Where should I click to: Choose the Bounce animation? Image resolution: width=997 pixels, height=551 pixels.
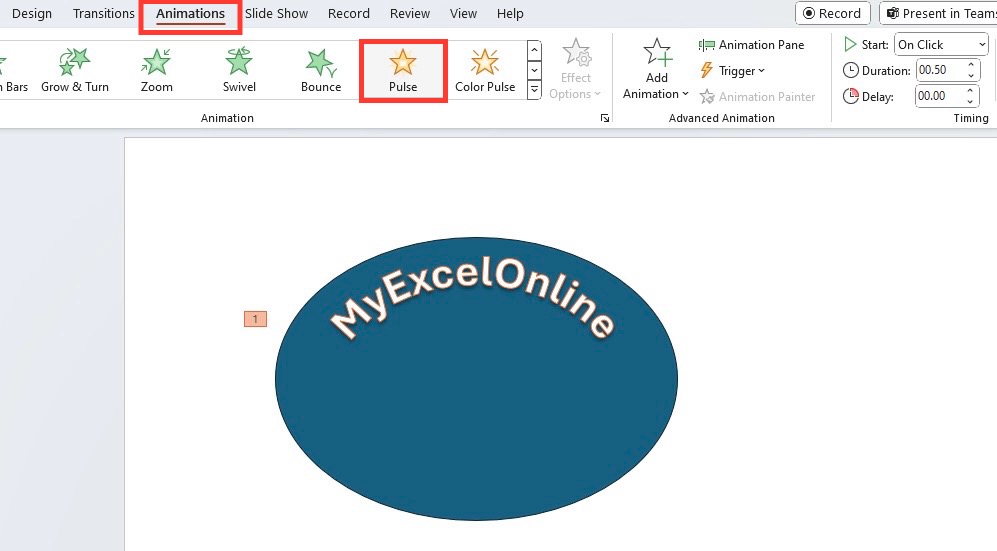[321, 71]
